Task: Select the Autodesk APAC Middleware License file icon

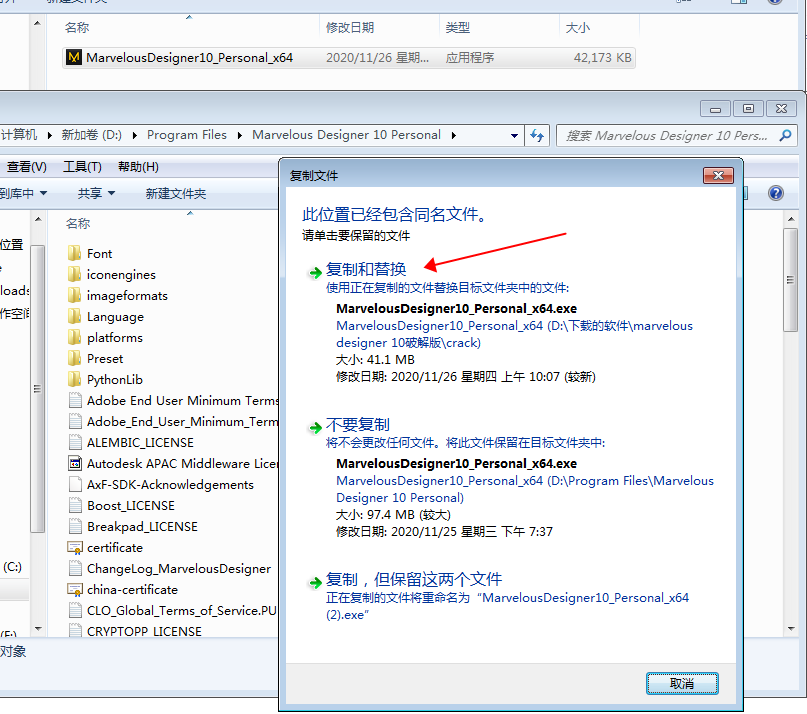Action: (74, 464)
